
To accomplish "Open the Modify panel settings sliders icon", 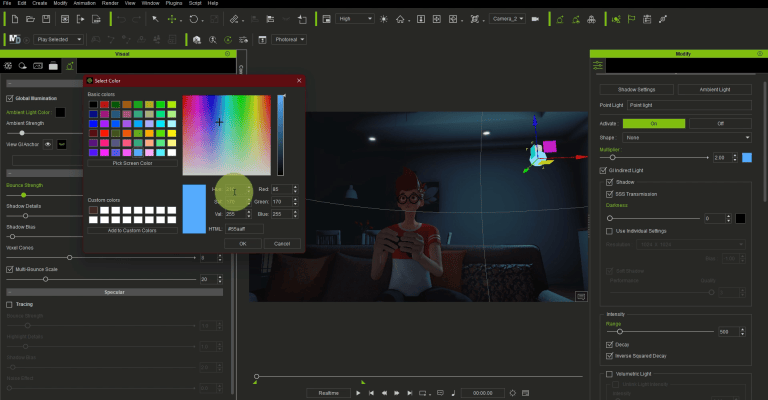I will (x=598, y=65).
